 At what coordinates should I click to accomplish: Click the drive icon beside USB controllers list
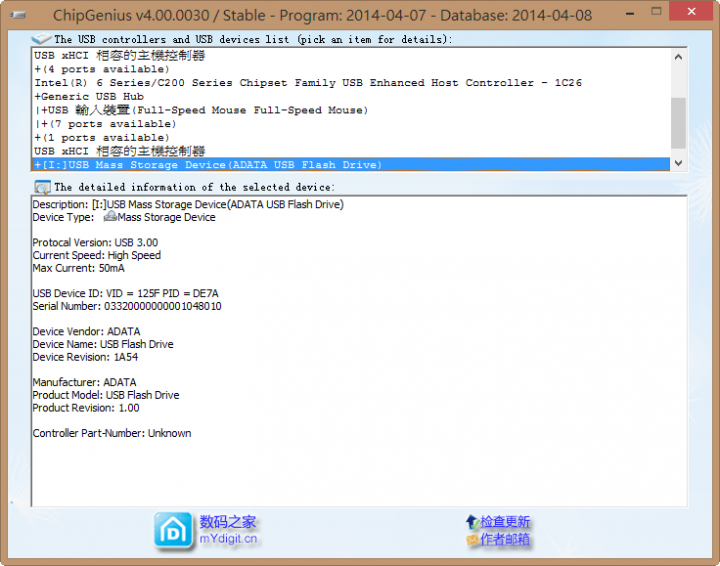[x=41, y=39]
